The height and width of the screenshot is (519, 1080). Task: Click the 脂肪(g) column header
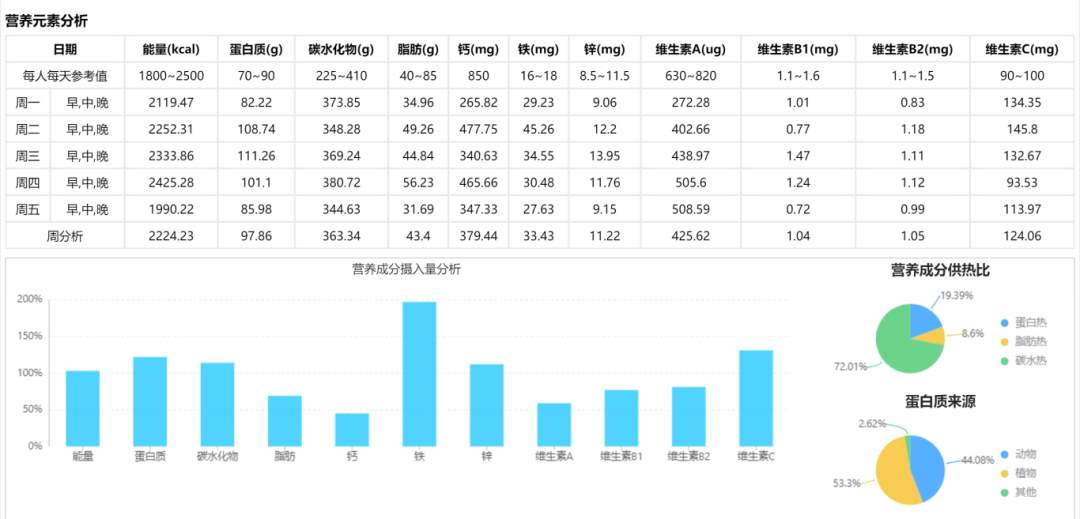coord(418,49)
